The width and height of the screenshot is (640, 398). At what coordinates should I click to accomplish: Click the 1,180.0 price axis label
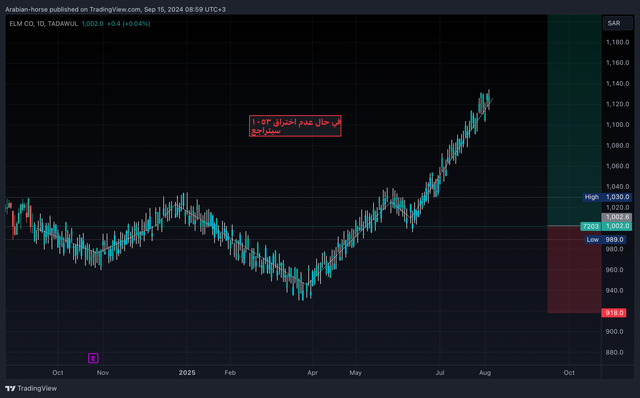tap(618, 42)
